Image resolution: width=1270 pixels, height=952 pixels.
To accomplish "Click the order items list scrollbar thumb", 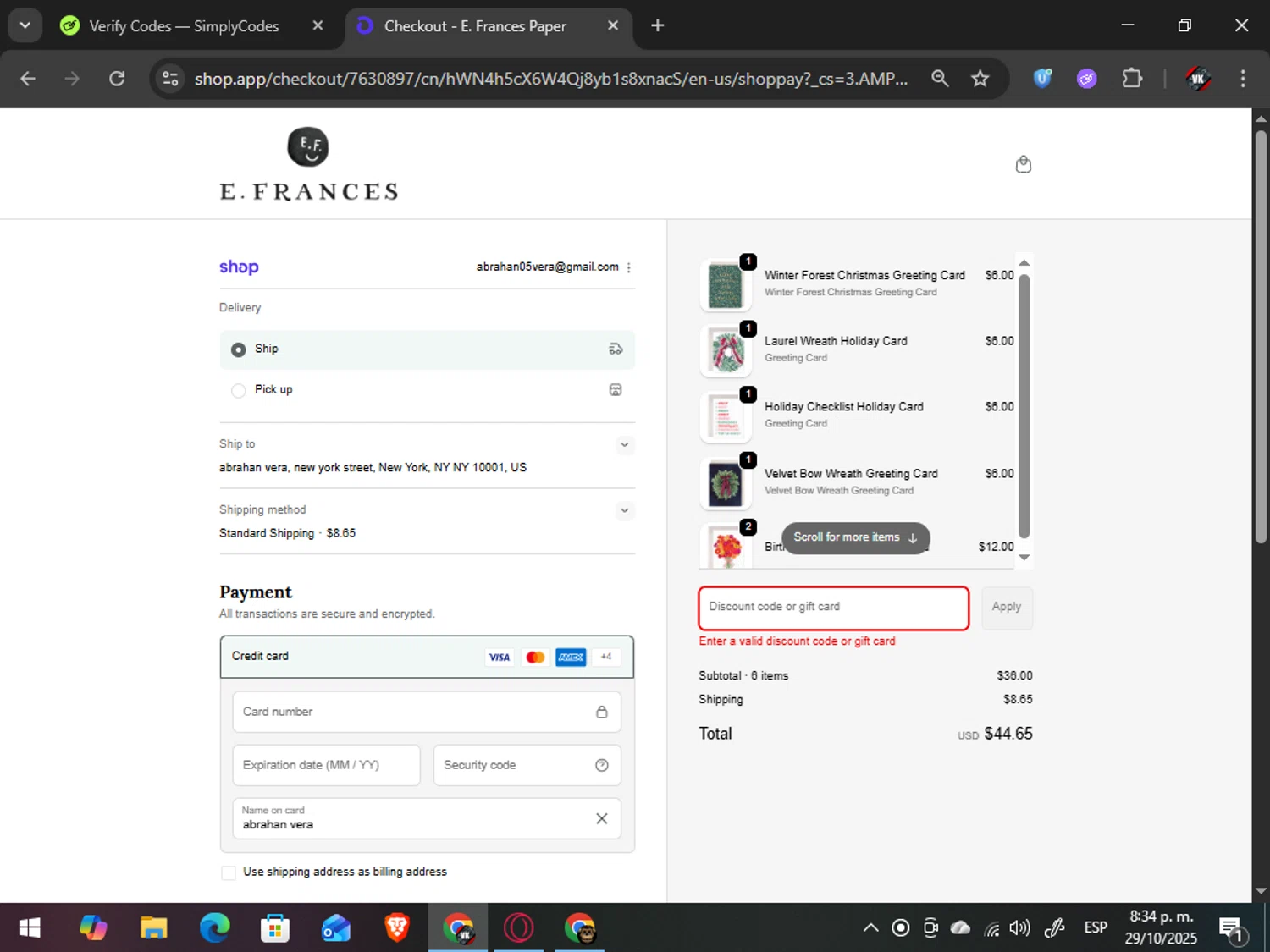I will 1024,406.
